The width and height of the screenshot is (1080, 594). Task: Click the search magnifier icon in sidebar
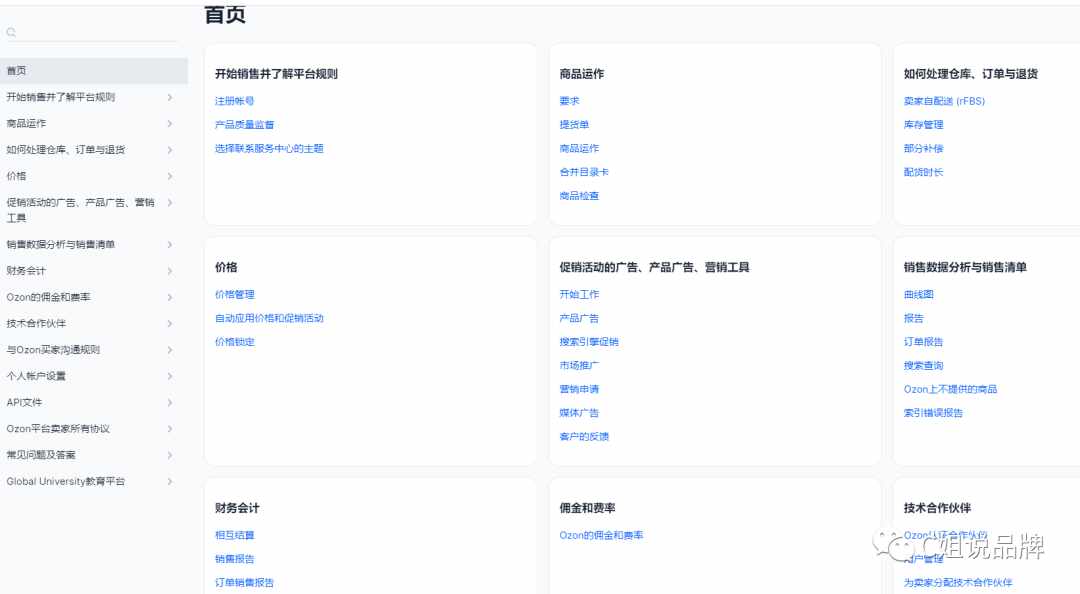tap(11, 32)
